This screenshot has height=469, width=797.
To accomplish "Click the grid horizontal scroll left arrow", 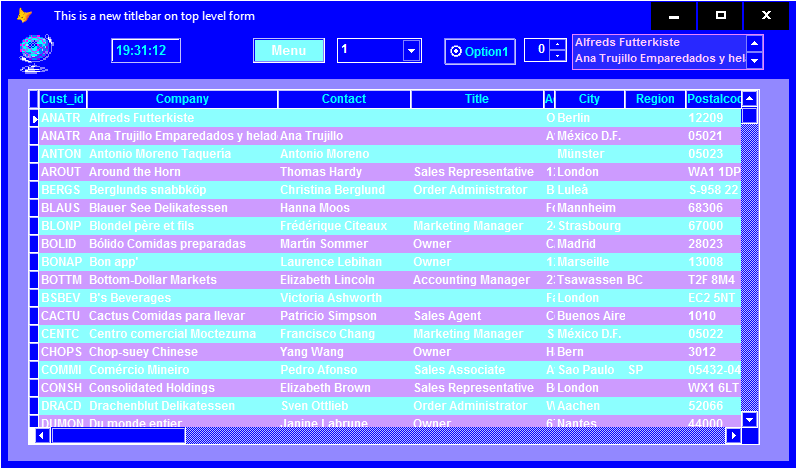I will point(43,435).
